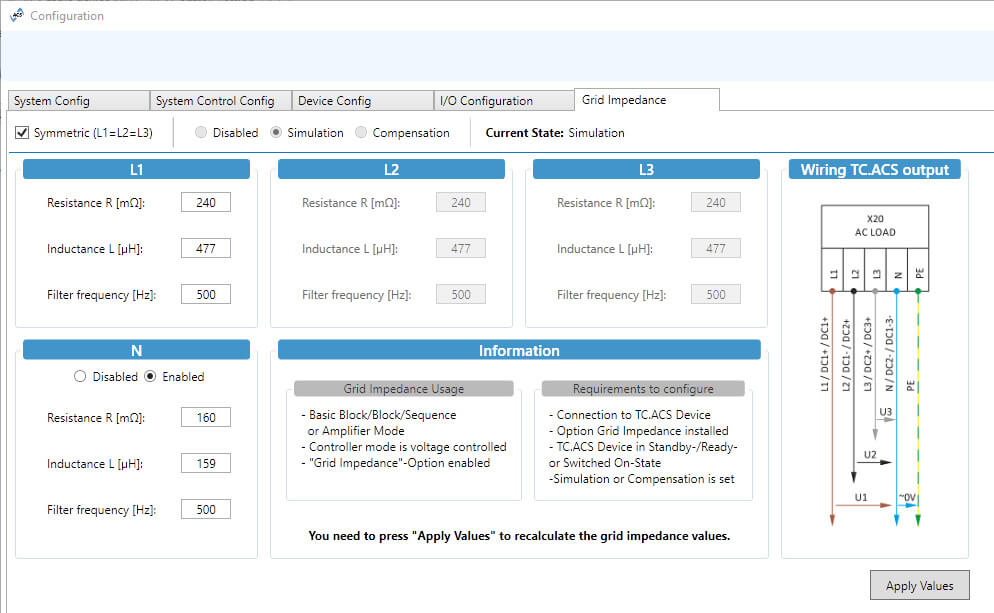Click the L1 Resistance R input field
Image resolution: width=994 pixels, height=613 pixels.
(x=206, y=203)
